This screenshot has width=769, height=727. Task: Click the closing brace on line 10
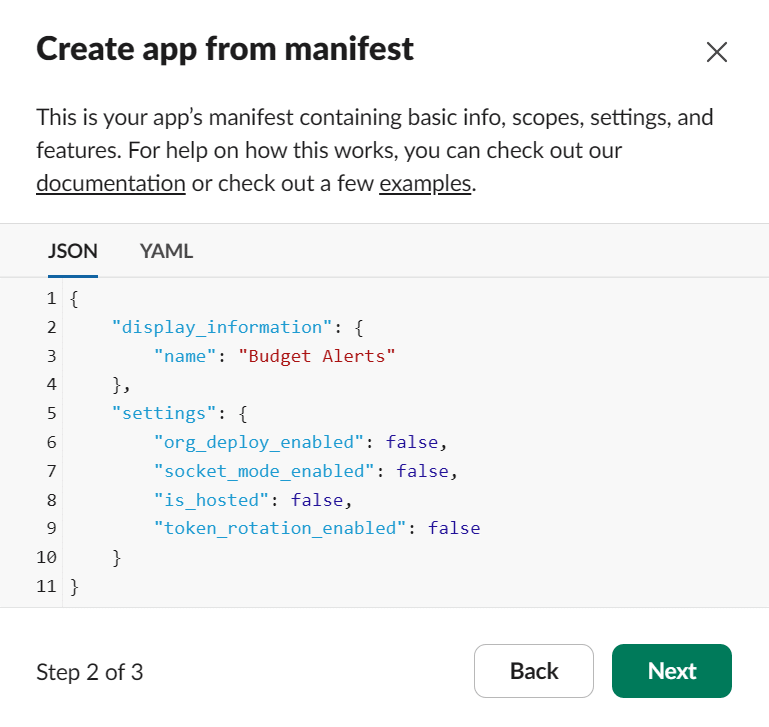pyautogui.click(x=117, y=558)
